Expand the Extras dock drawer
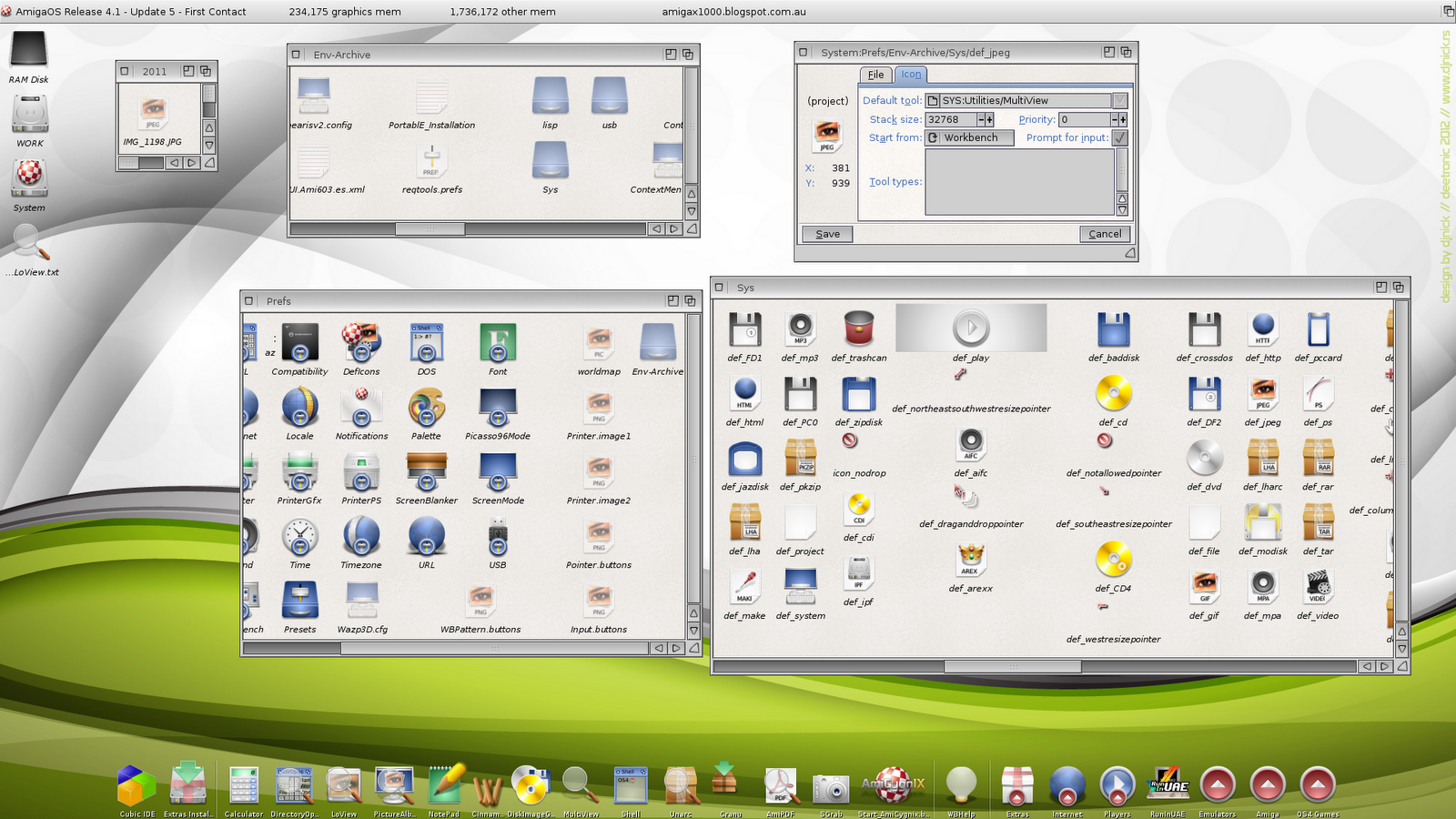This screenshot has height=819, width=1456. coord(1017,785)
